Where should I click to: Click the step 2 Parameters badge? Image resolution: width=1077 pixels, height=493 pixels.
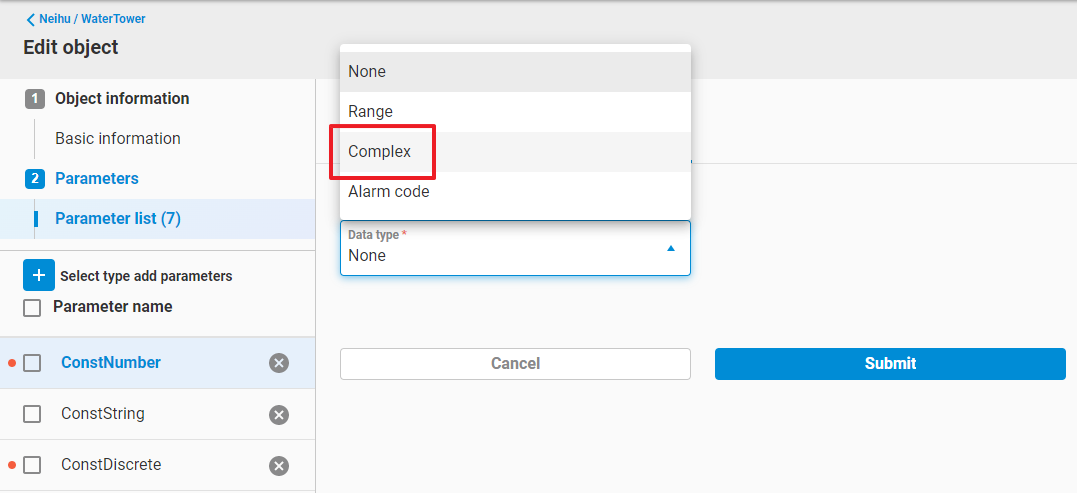(35, 179)
